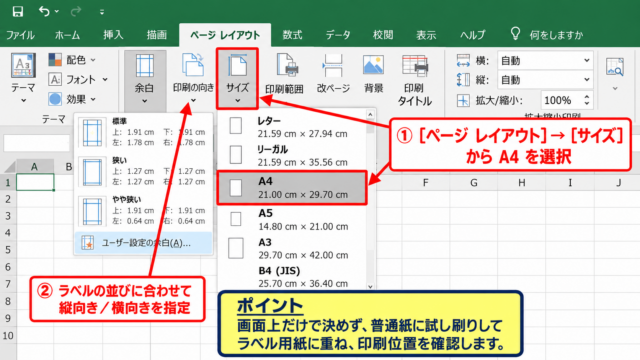Open 印刷の向き orientation menu

[193, 79]
